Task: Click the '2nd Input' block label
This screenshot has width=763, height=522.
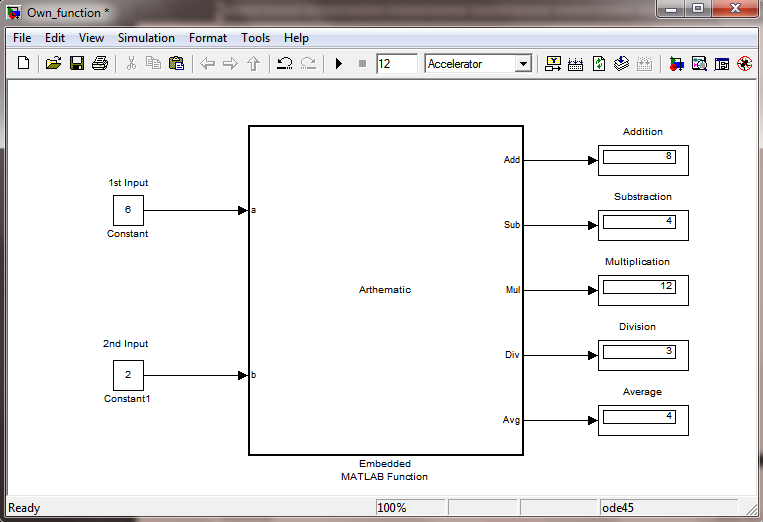Action: [x=125, y=344]
